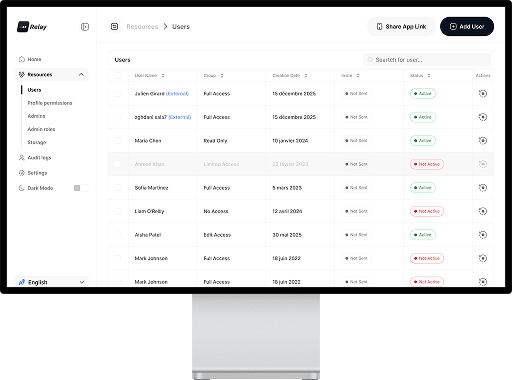
Task: Open actions icon for Maria Chen
Action: coord(483,141)
